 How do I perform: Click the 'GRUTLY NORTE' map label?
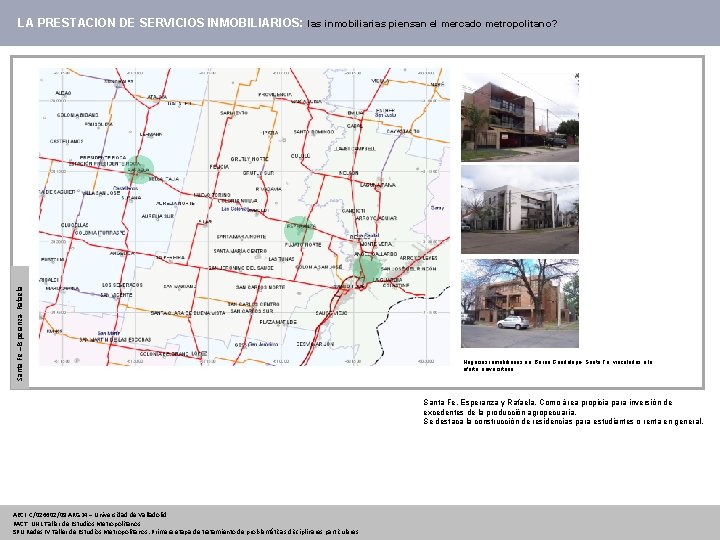point(249,159)
